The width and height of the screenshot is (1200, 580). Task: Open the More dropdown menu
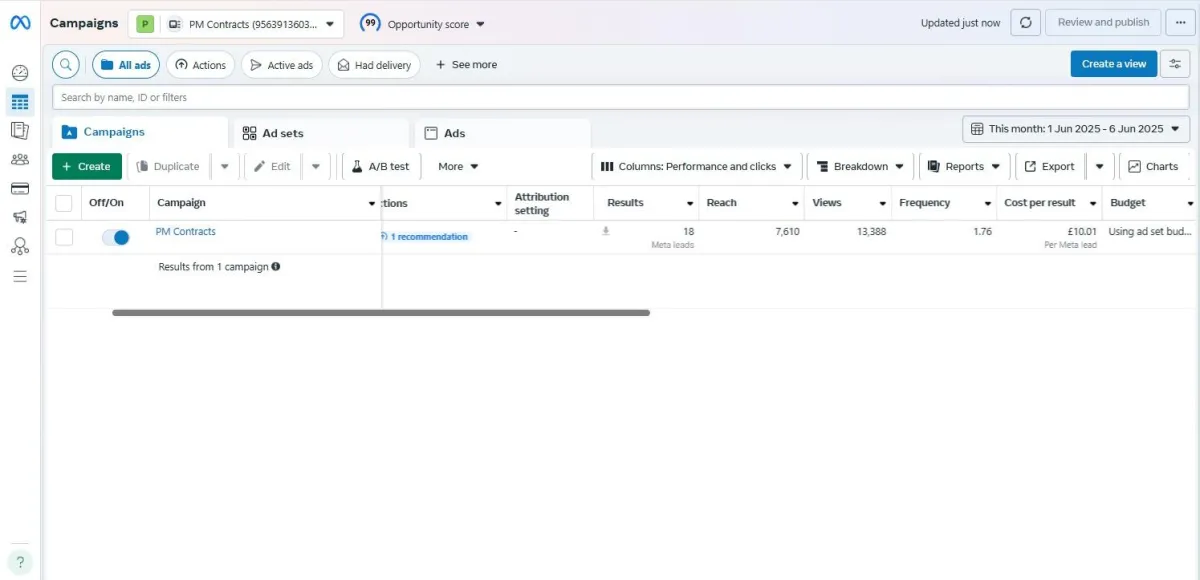coord(458,167)
